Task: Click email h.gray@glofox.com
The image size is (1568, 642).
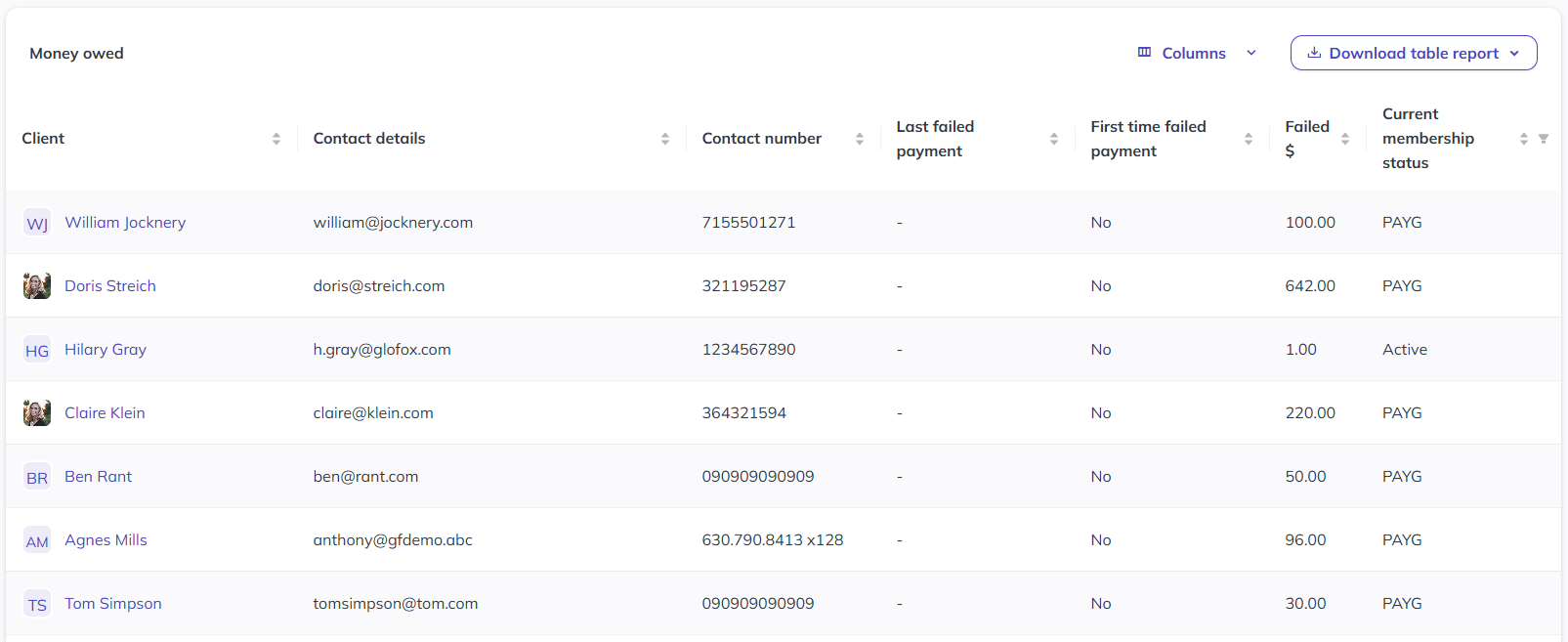Action: (x=382, y=350)
